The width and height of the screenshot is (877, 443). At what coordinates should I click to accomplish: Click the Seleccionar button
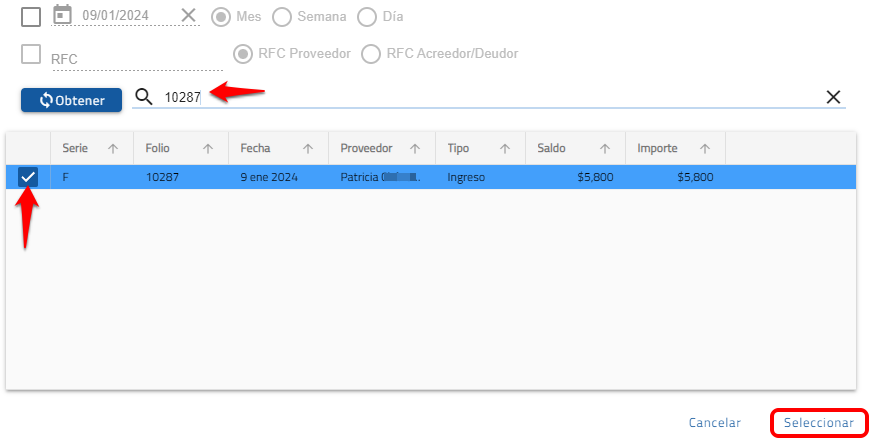[818, 423]
